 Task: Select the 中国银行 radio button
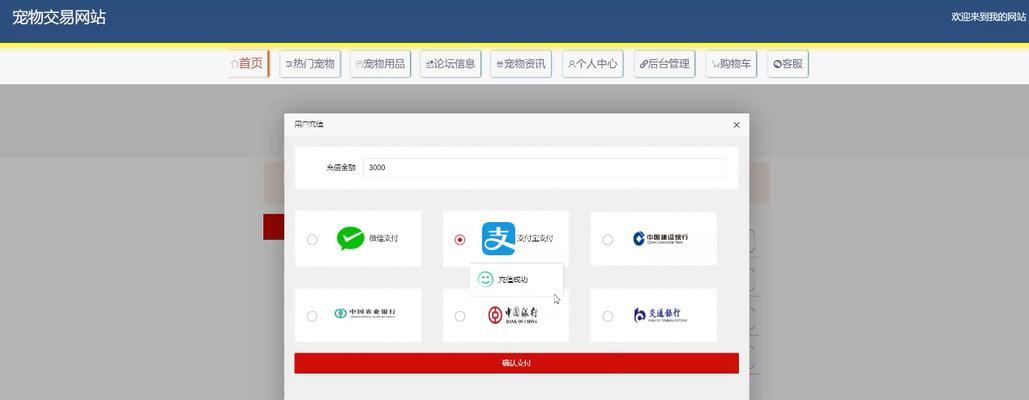(x=460, y=316)
